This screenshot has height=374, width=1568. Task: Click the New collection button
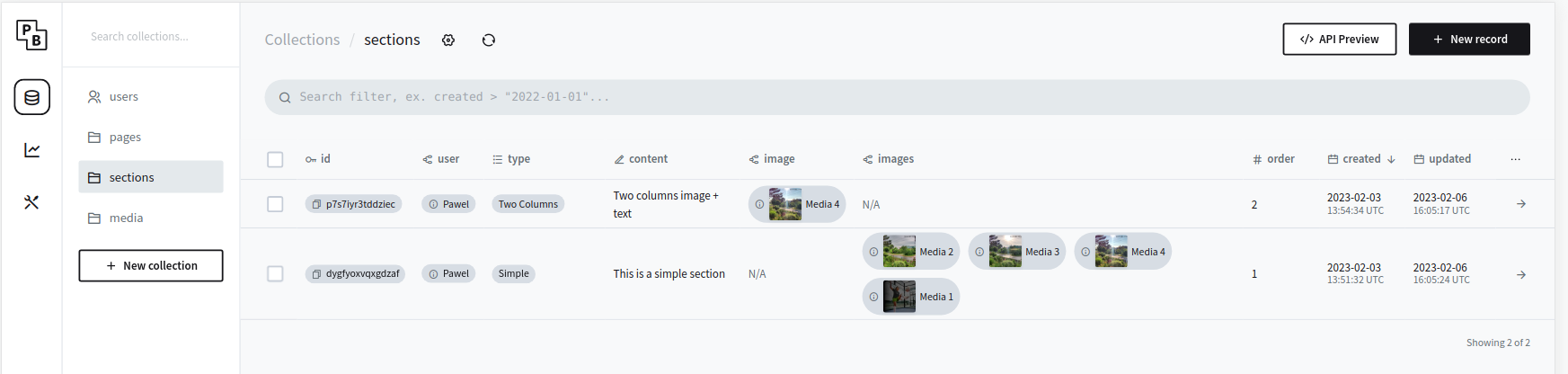coord(151,265)
